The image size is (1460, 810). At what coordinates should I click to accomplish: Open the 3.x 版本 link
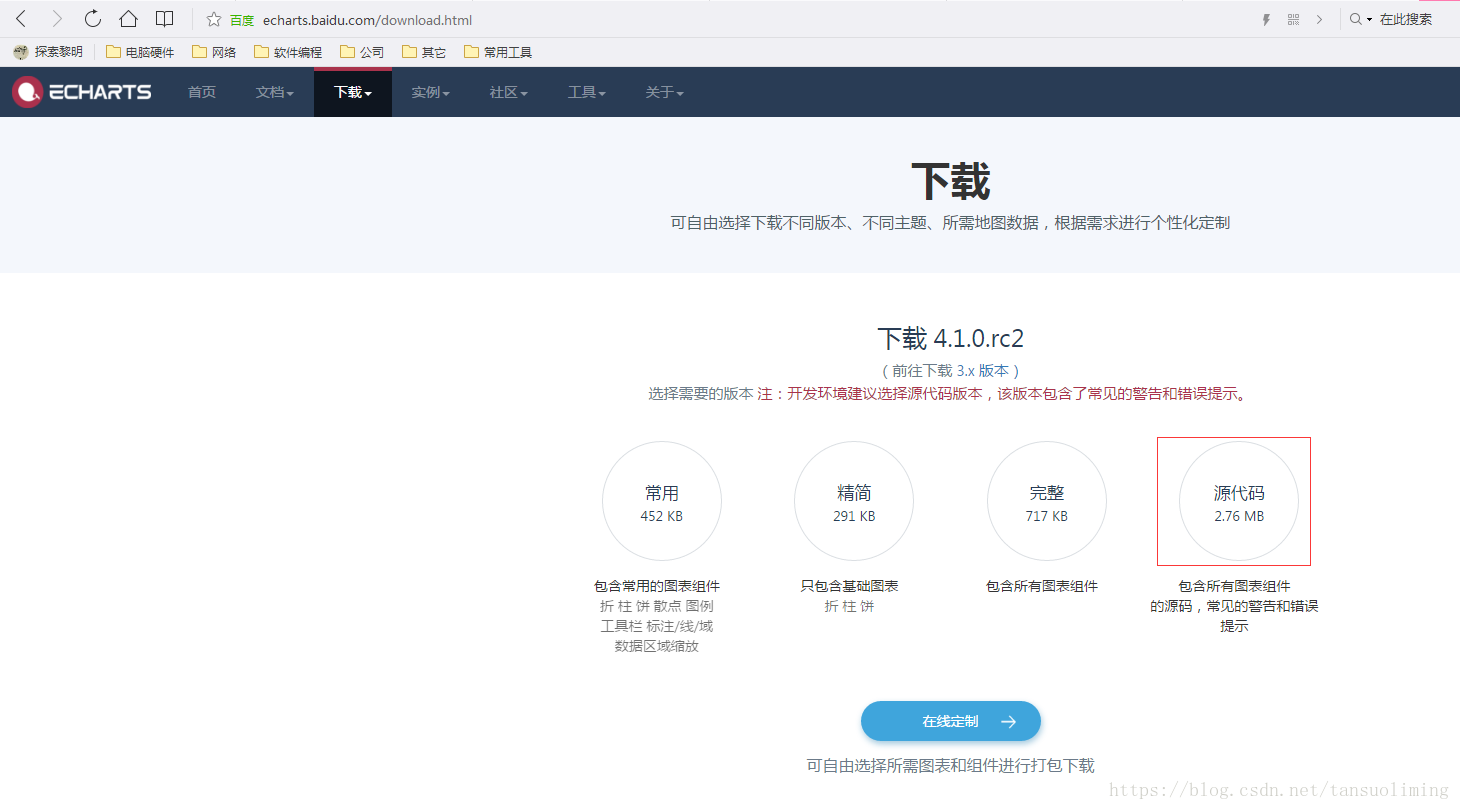coord(983,370)
